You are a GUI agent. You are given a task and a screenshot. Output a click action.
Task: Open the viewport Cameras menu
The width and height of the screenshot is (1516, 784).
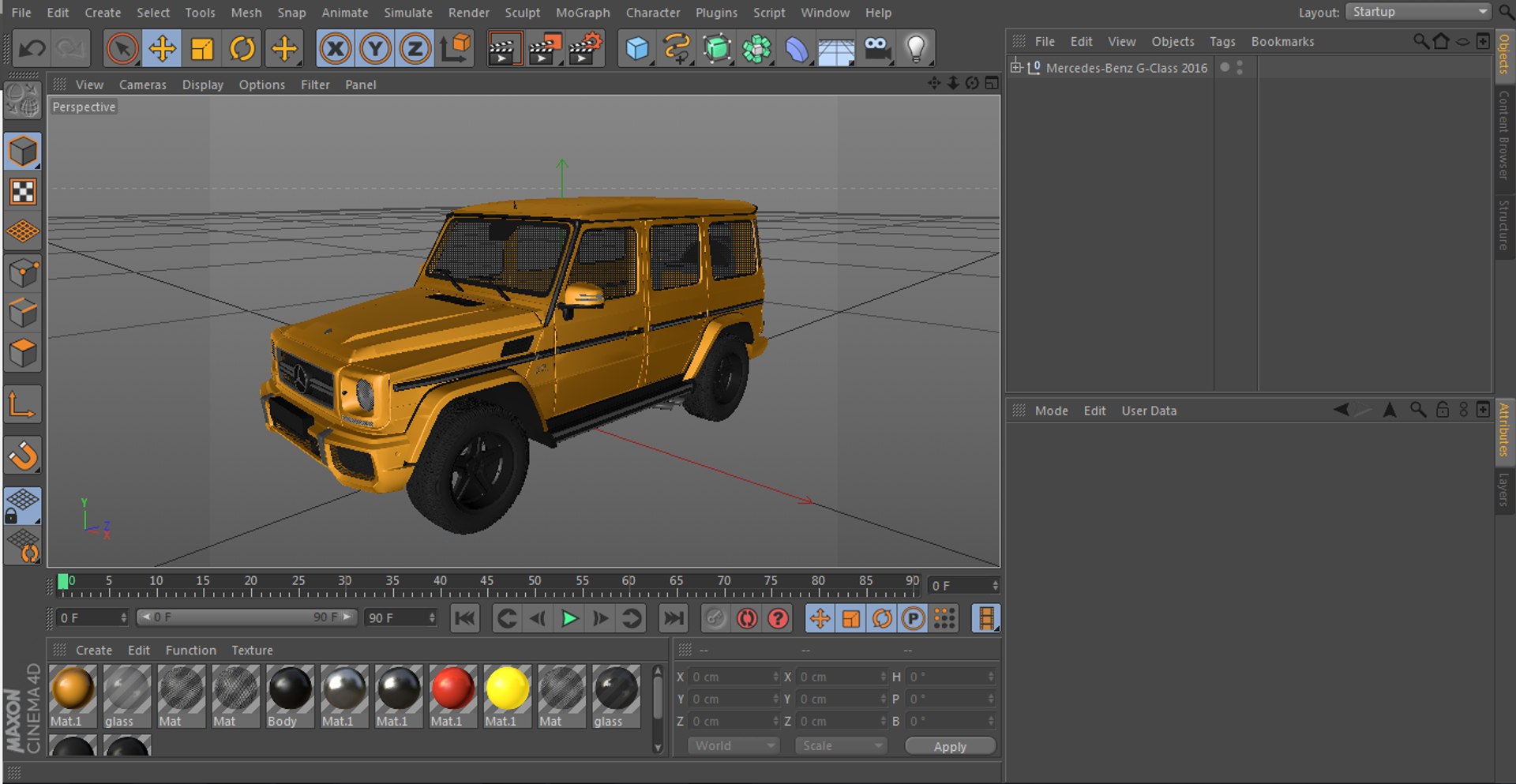(x=143, y=84)
